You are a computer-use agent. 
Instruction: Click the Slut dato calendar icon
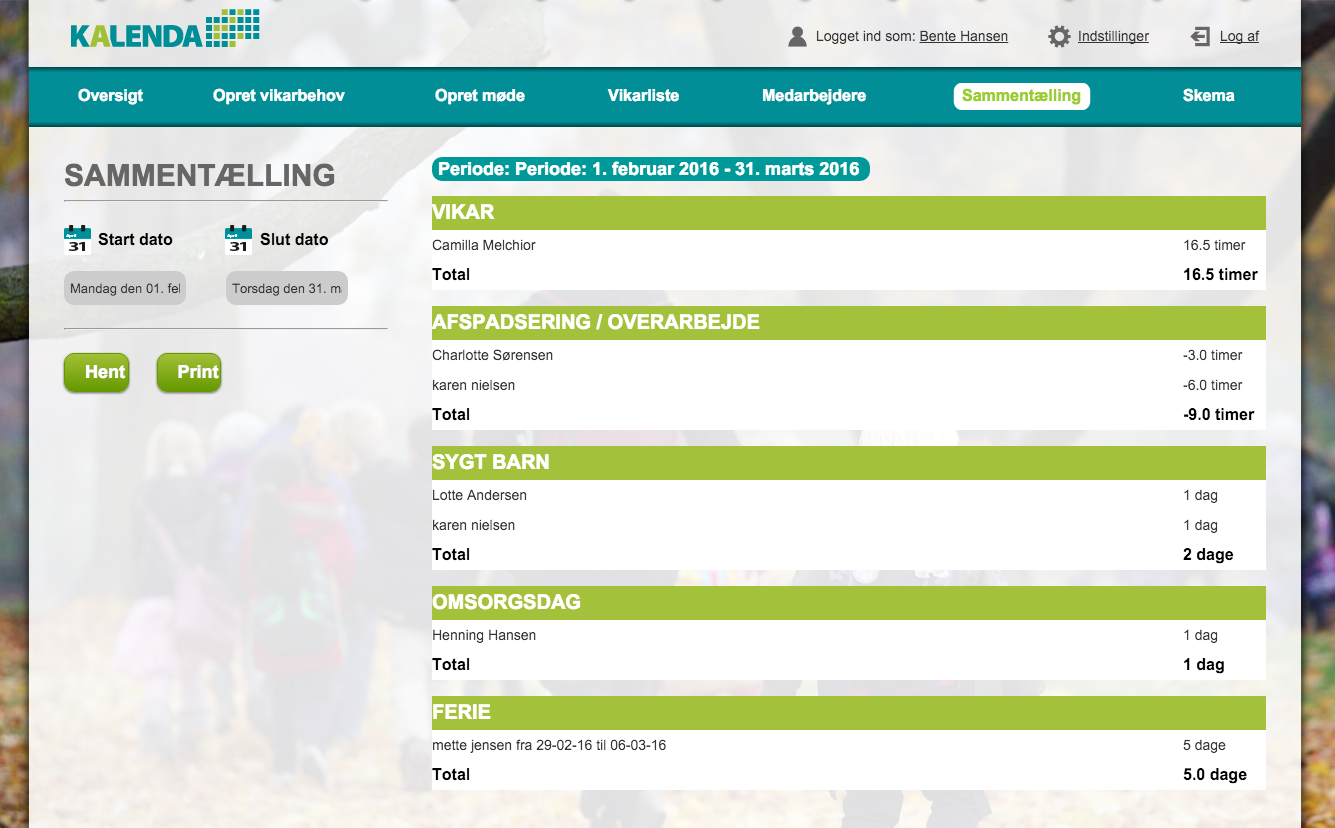pos(238,240)
